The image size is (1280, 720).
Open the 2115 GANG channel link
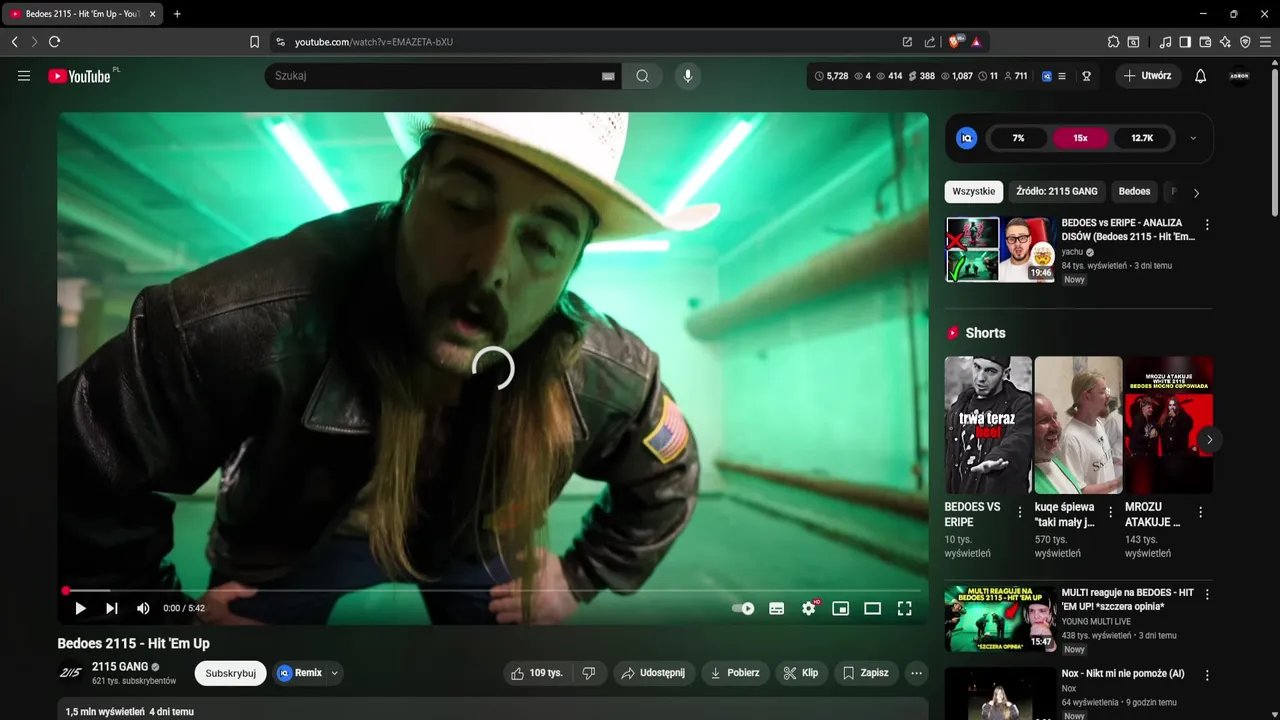(x=120, y=666)
